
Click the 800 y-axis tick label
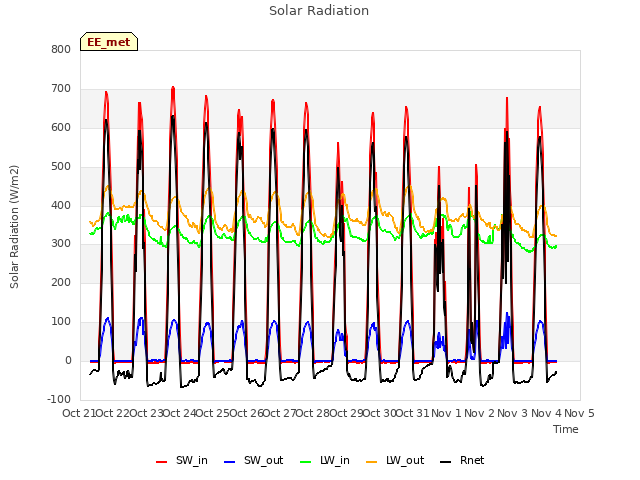click(x=61, y=49)
